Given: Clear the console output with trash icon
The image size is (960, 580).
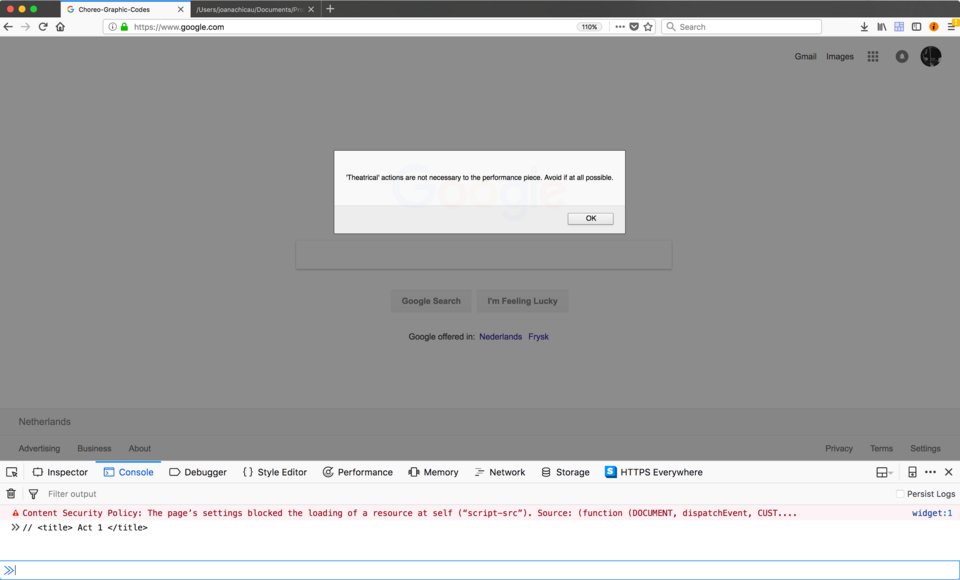Looking at the screenshot, I should coord(11,494).
